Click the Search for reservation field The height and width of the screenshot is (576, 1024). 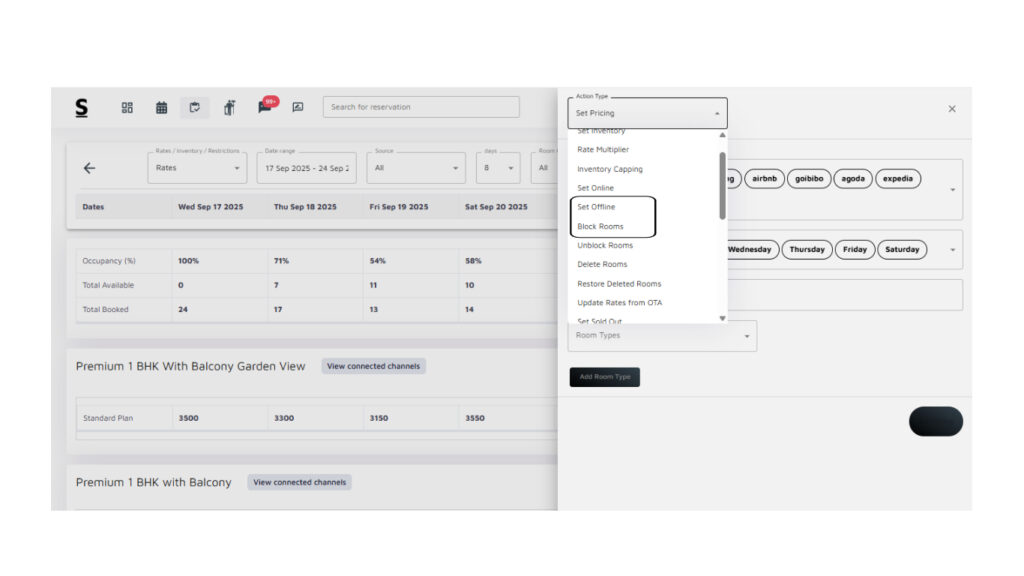coord(420,107)
